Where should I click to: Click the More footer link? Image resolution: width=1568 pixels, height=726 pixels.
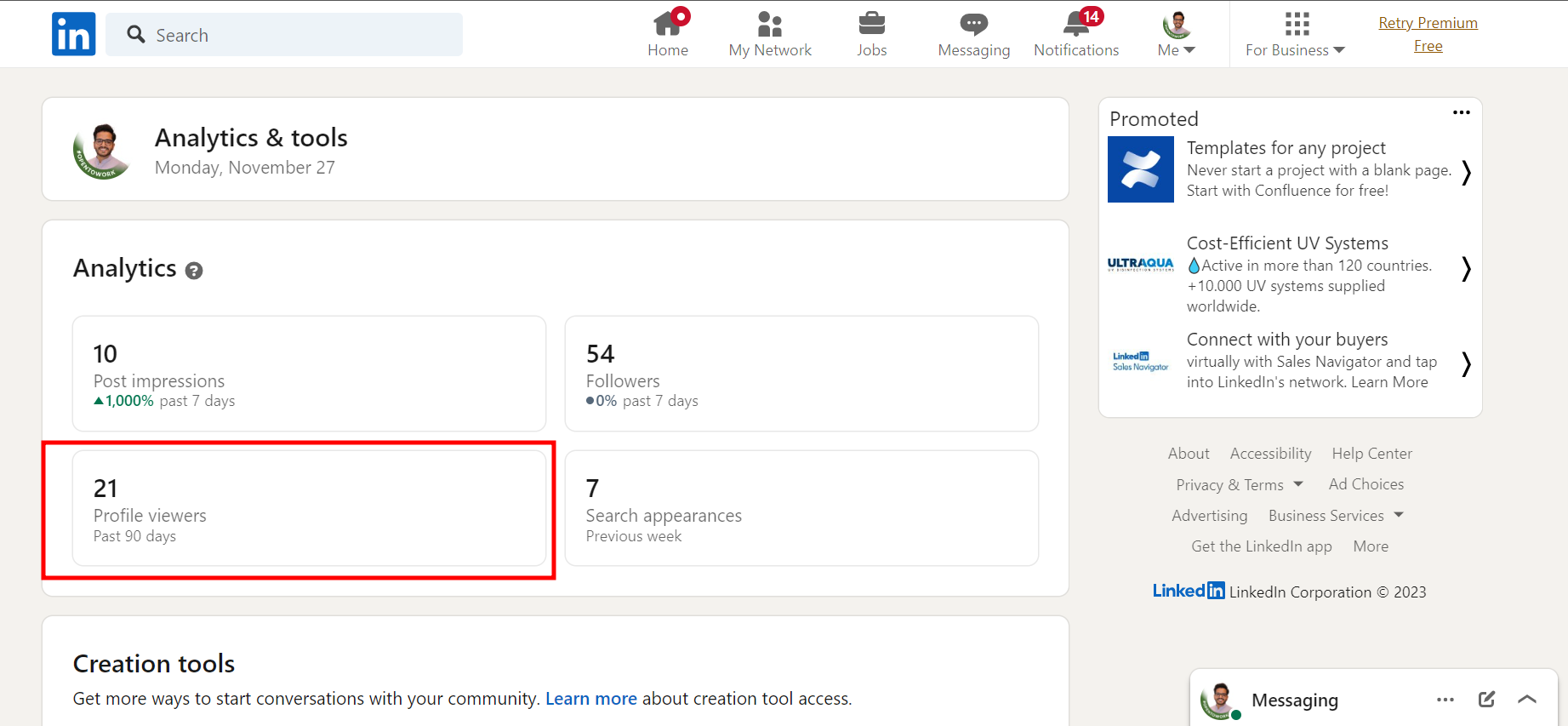pyautogui.click(x=1371, y=546)
